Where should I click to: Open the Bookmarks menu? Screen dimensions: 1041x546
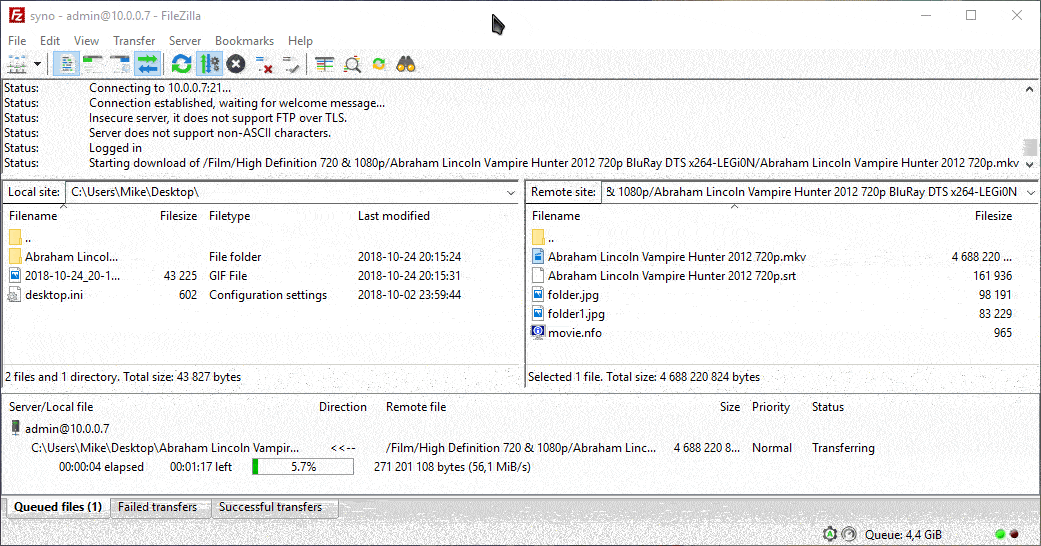pyautogui.click(x=244, y=41)
